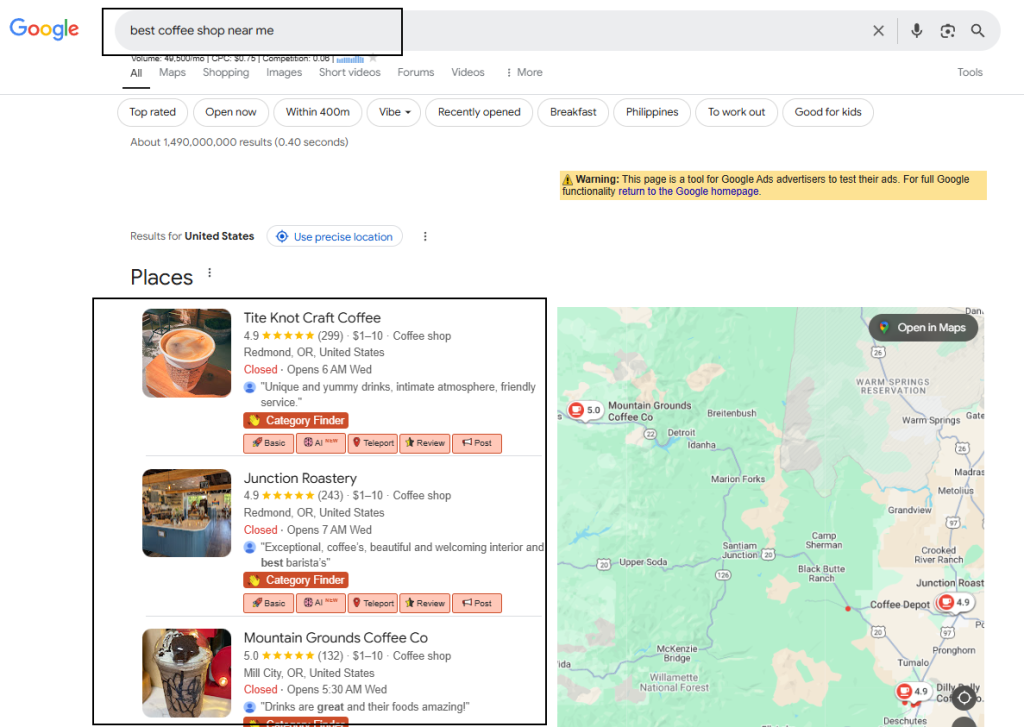Open Forums results tab
The height and width of the screenshot is (727, 1024).
coord(415,73)
